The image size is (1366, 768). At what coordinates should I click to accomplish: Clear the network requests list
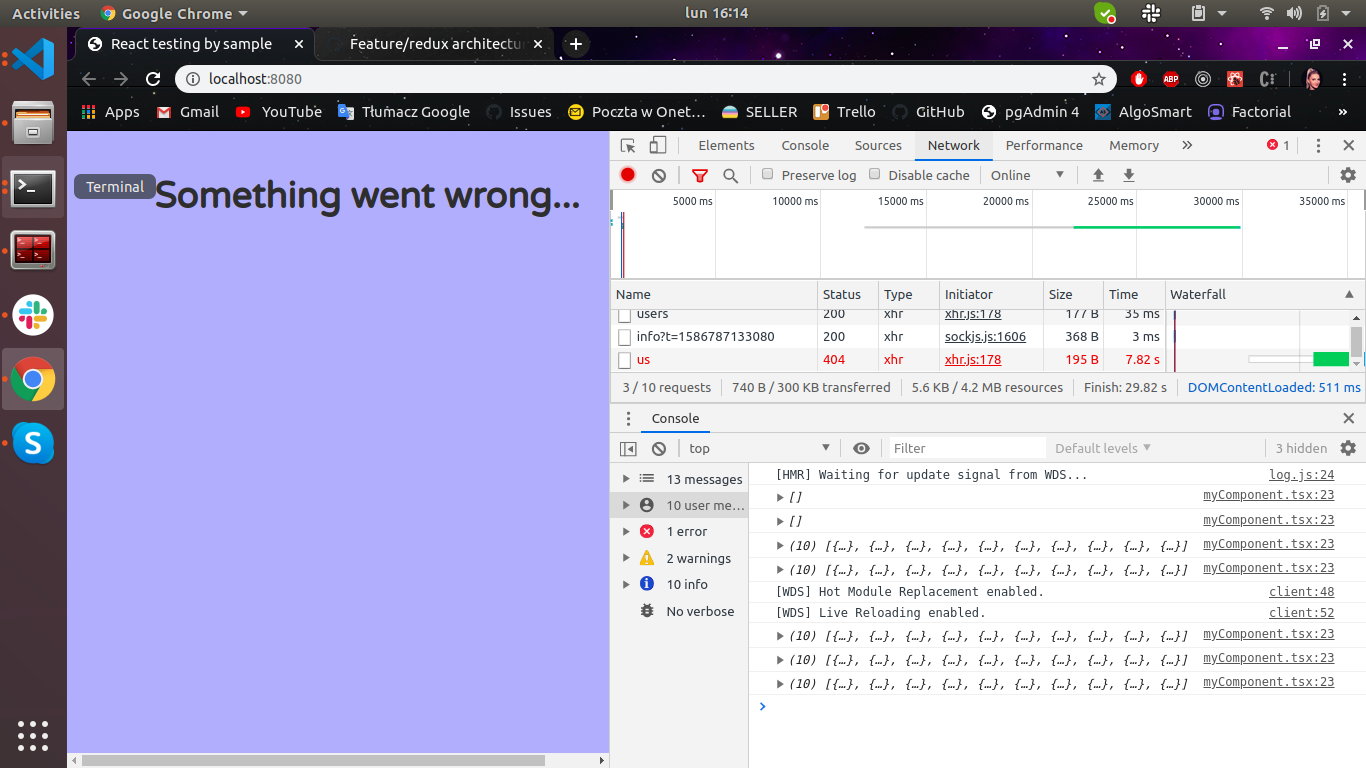click(x=658, y=175)
